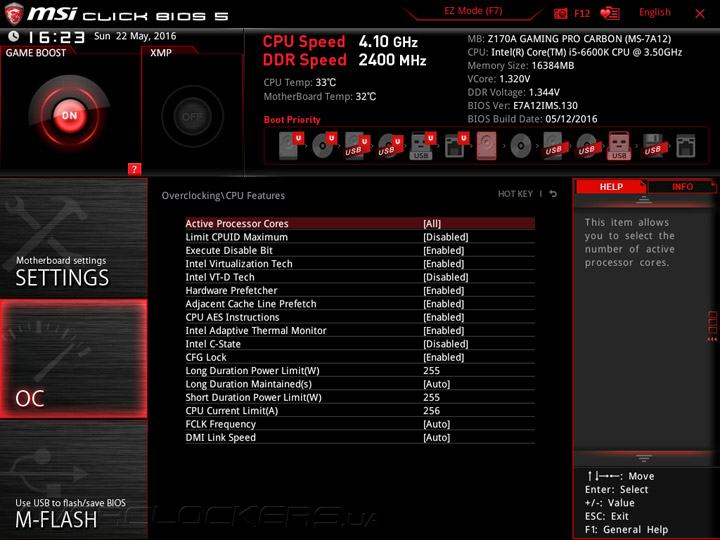Select the highlighted legacy USB key boot icon
This screenshot has height=540, width=720.
tap(619, 146)
